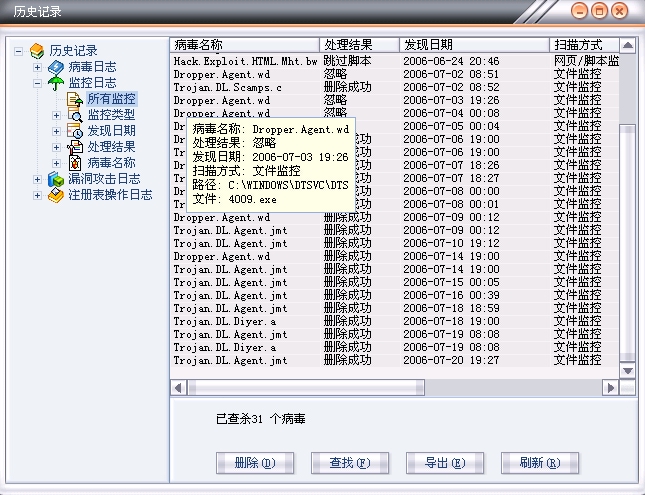Maximize the 历史记录 window
The image size is (645, 495).
click(x=599, y=11)
